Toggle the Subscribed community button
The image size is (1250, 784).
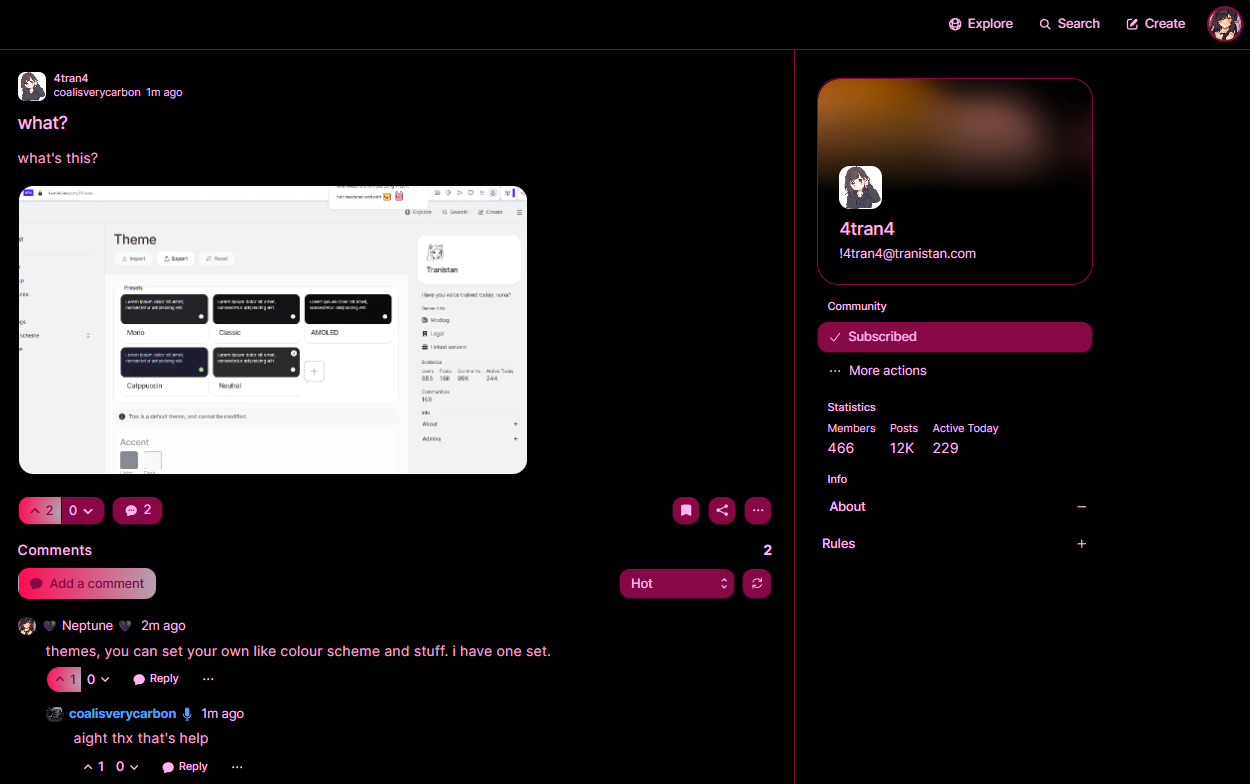[954, 337]
